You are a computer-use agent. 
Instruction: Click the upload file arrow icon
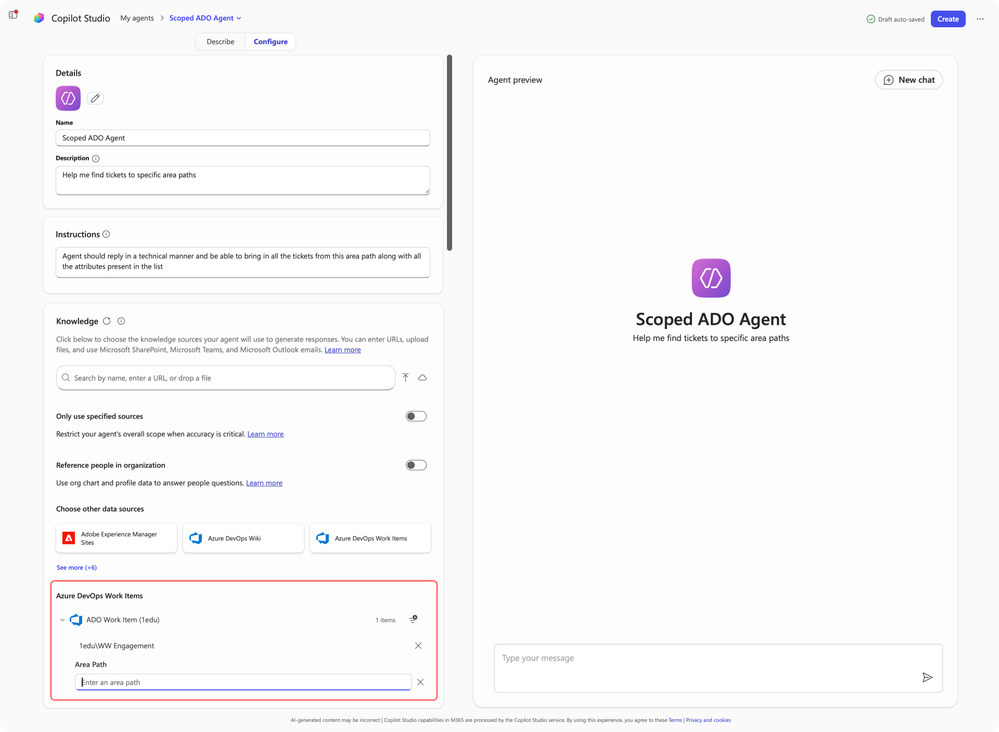406,378
